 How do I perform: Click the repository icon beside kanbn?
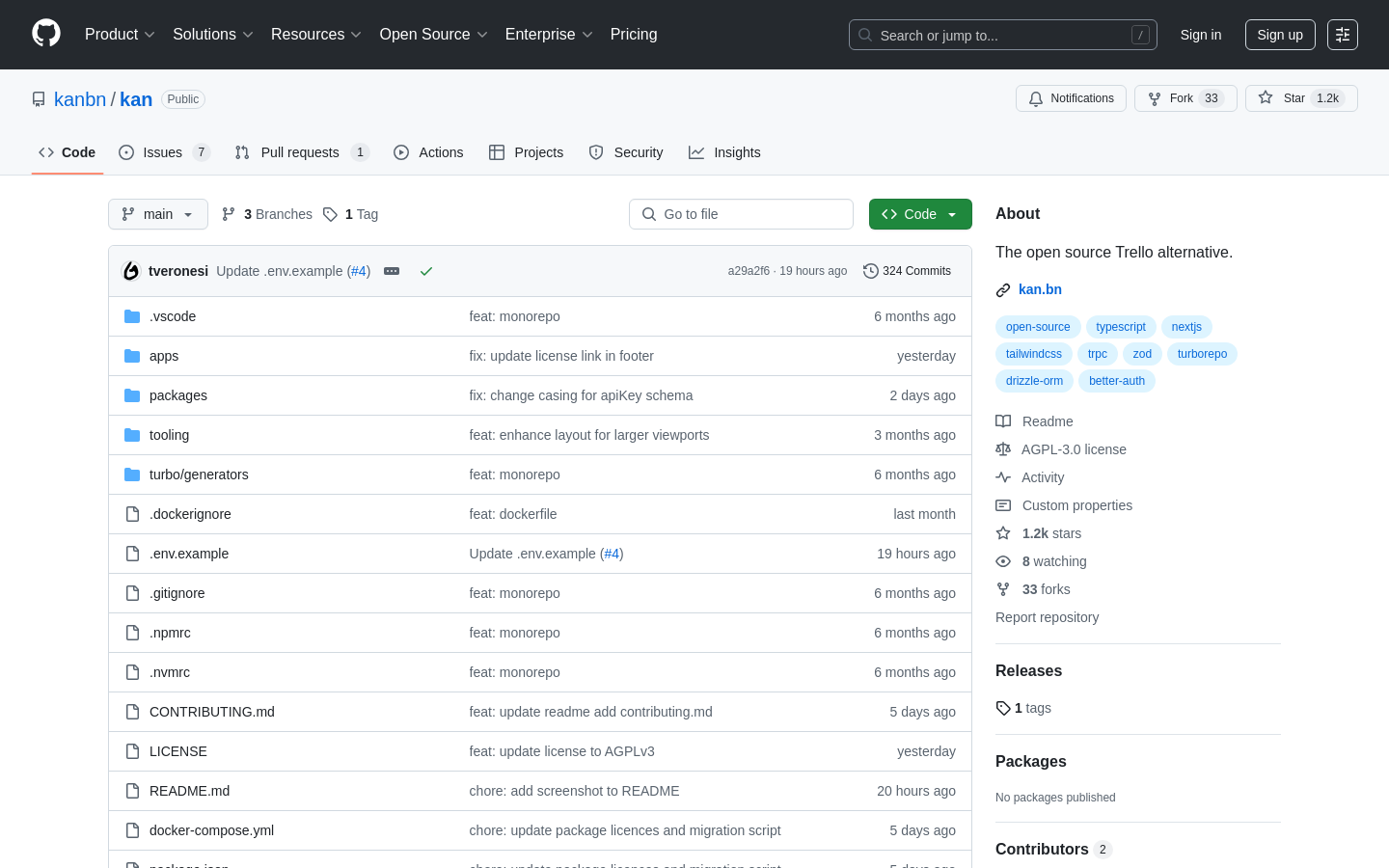click(39, 99)
